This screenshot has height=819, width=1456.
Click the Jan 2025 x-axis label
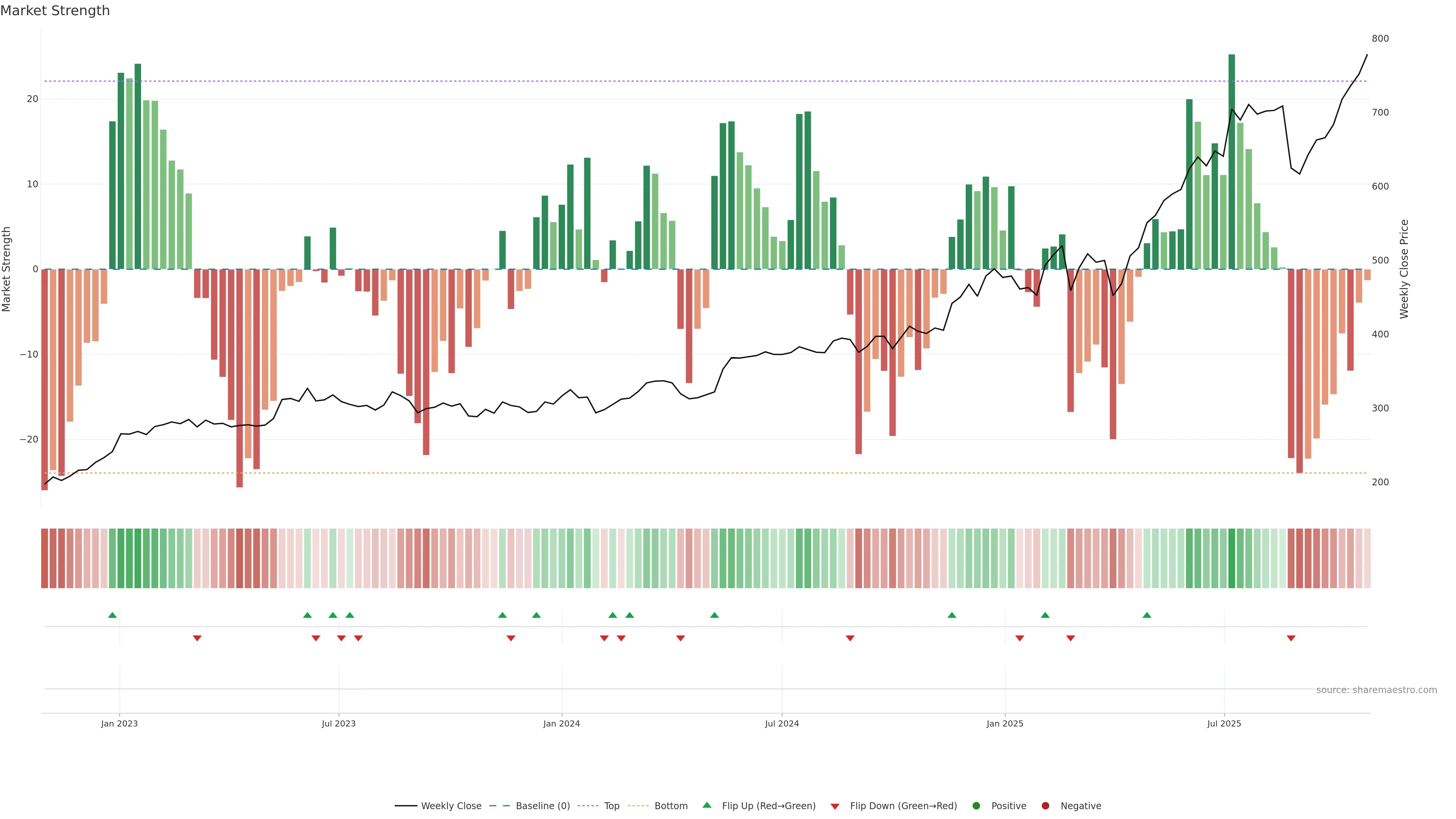[x=1004, y=723]
